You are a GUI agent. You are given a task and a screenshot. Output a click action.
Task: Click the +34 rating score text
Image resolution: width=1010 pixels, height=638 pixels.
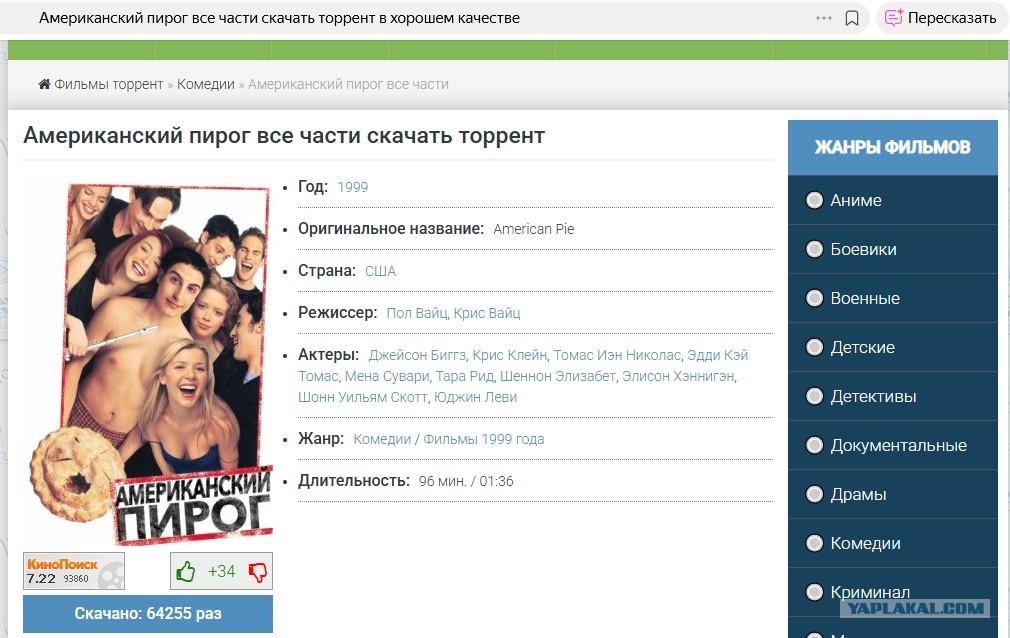point(222,572)
